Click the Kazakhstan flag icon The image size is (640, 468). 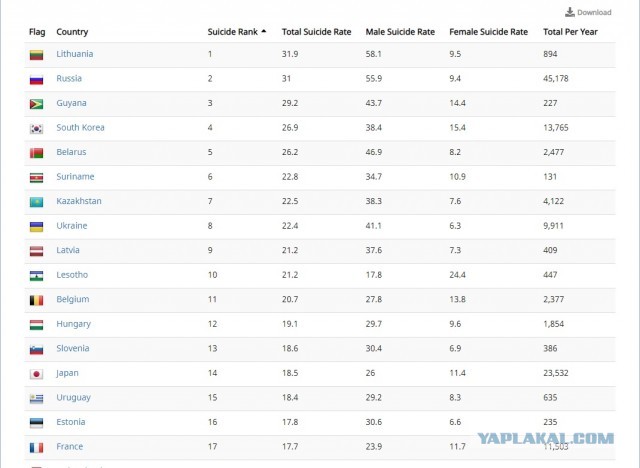tap(36, 202)
